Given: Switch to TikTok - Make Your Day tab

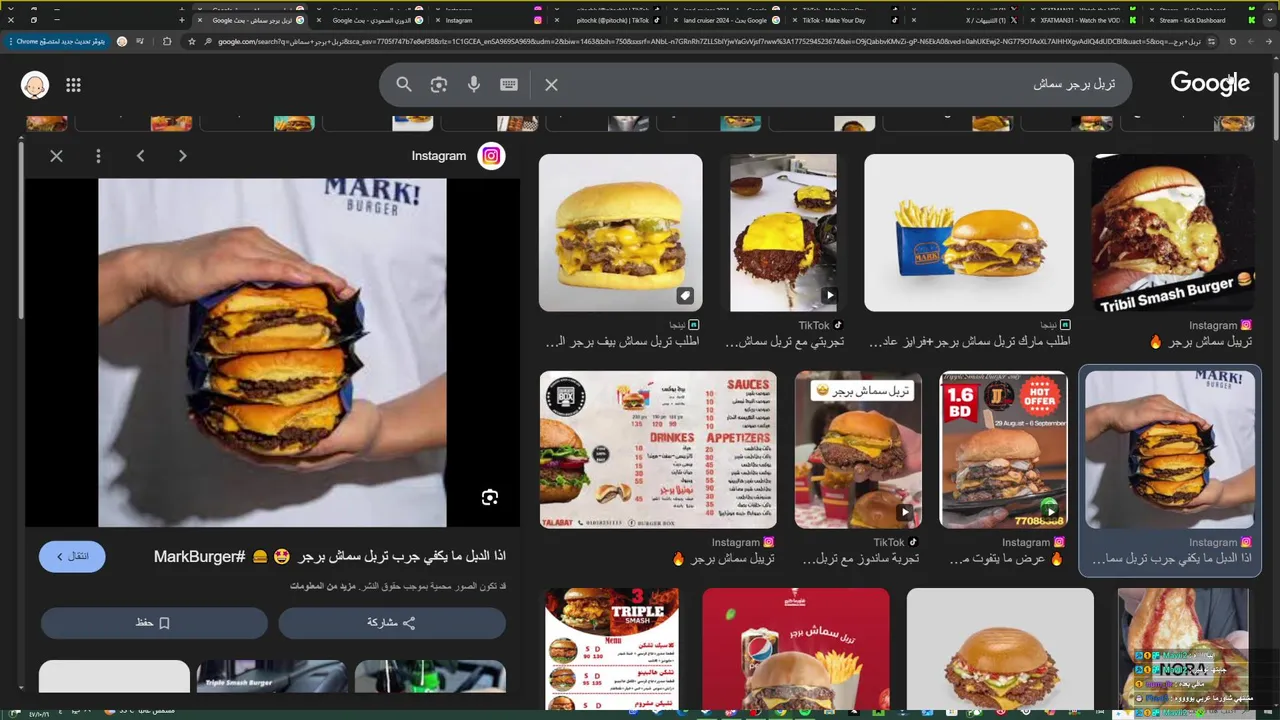Looking at the screenshot, I should click(845, 20).
